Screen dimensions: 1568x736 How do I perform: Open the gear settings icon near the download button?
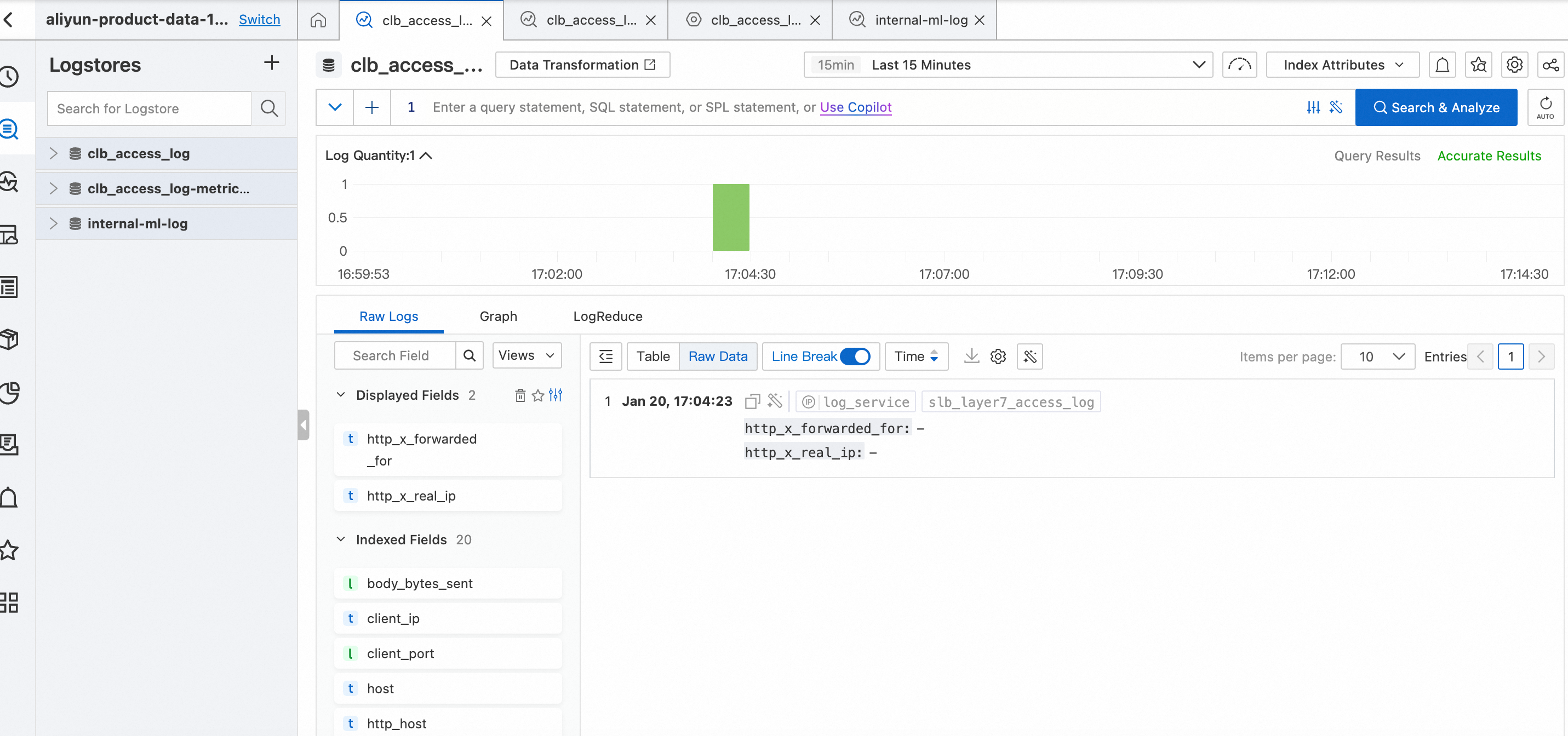coord(998,357)
